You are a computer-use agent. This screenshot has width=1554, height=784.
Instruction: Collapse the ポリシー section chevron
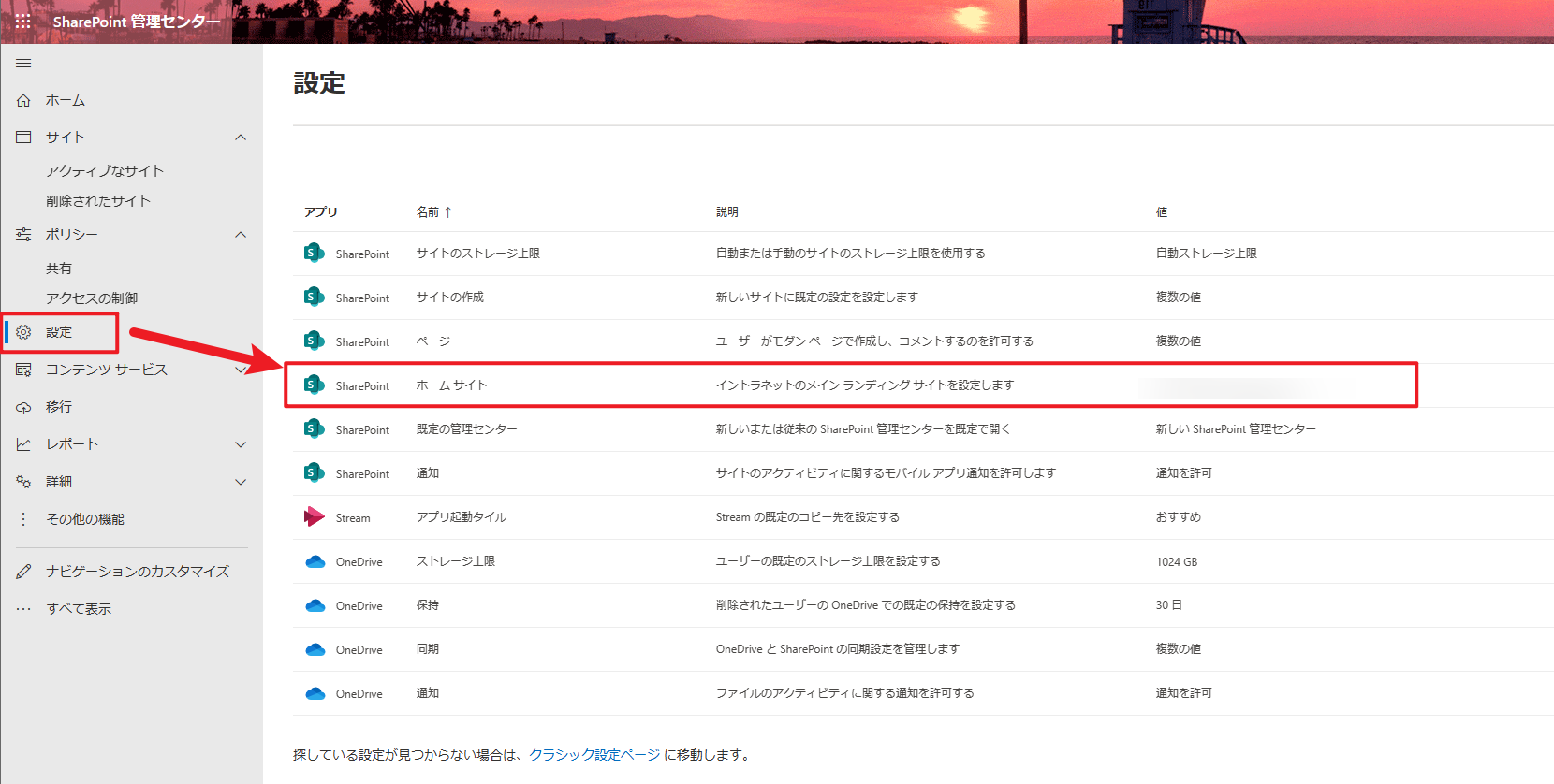(241, 235)
